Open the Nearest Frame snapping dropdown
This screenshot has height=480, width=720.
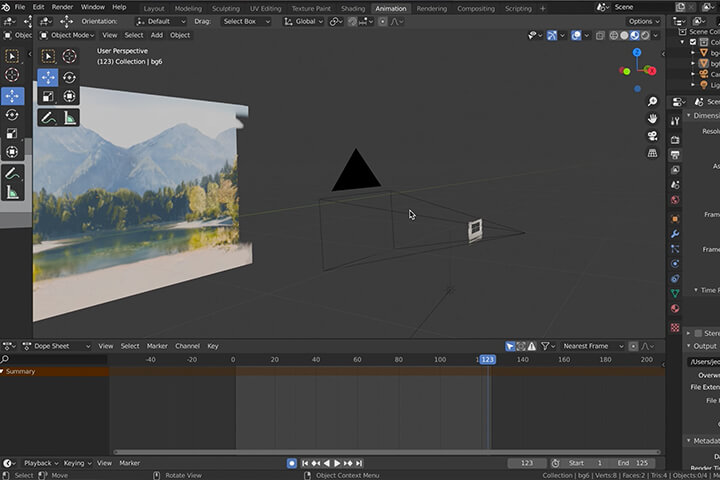pyautogui.click(x=593, y=346)
